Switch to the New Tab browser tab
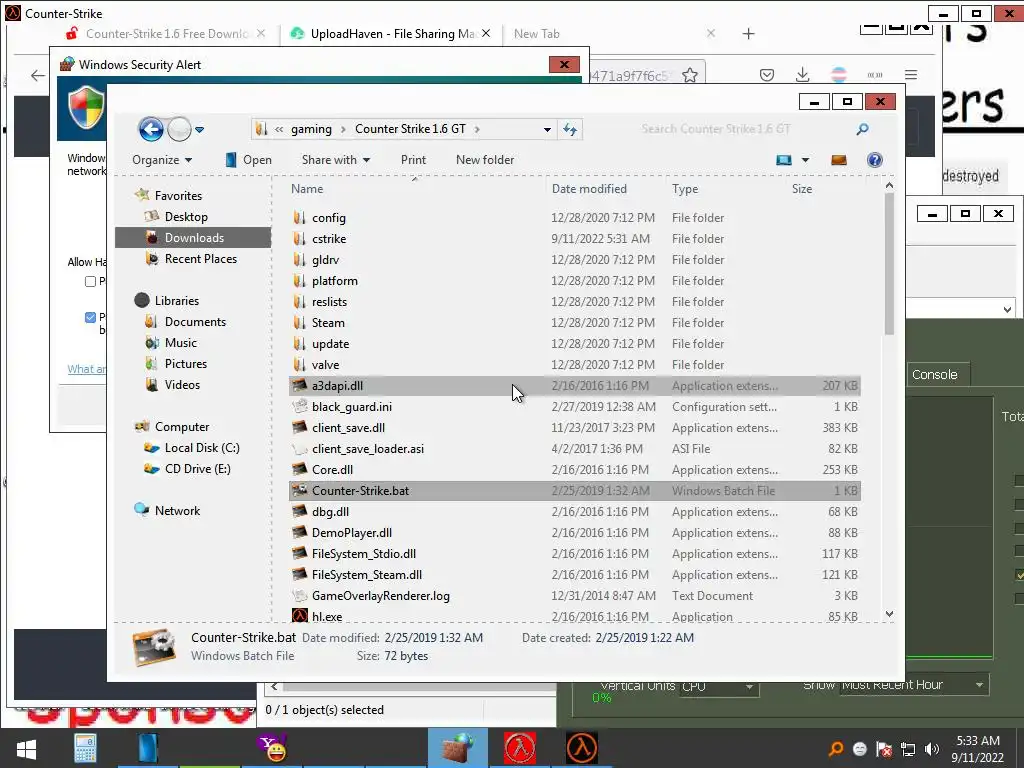 coord(536,34)
